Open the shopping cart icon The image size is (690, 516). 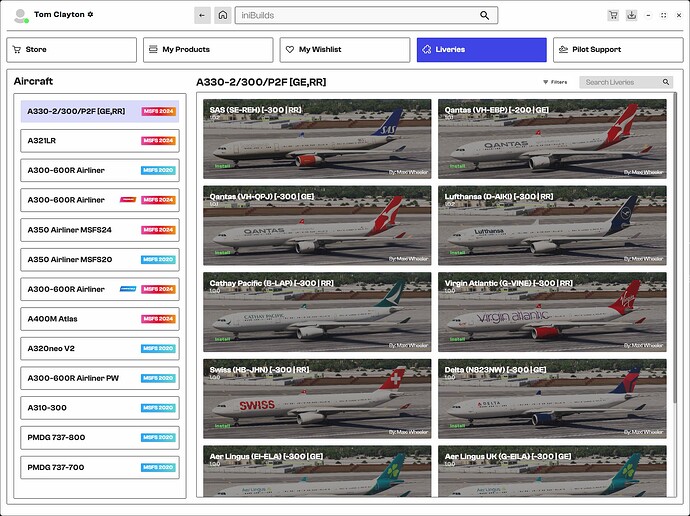tap(613, 15)
